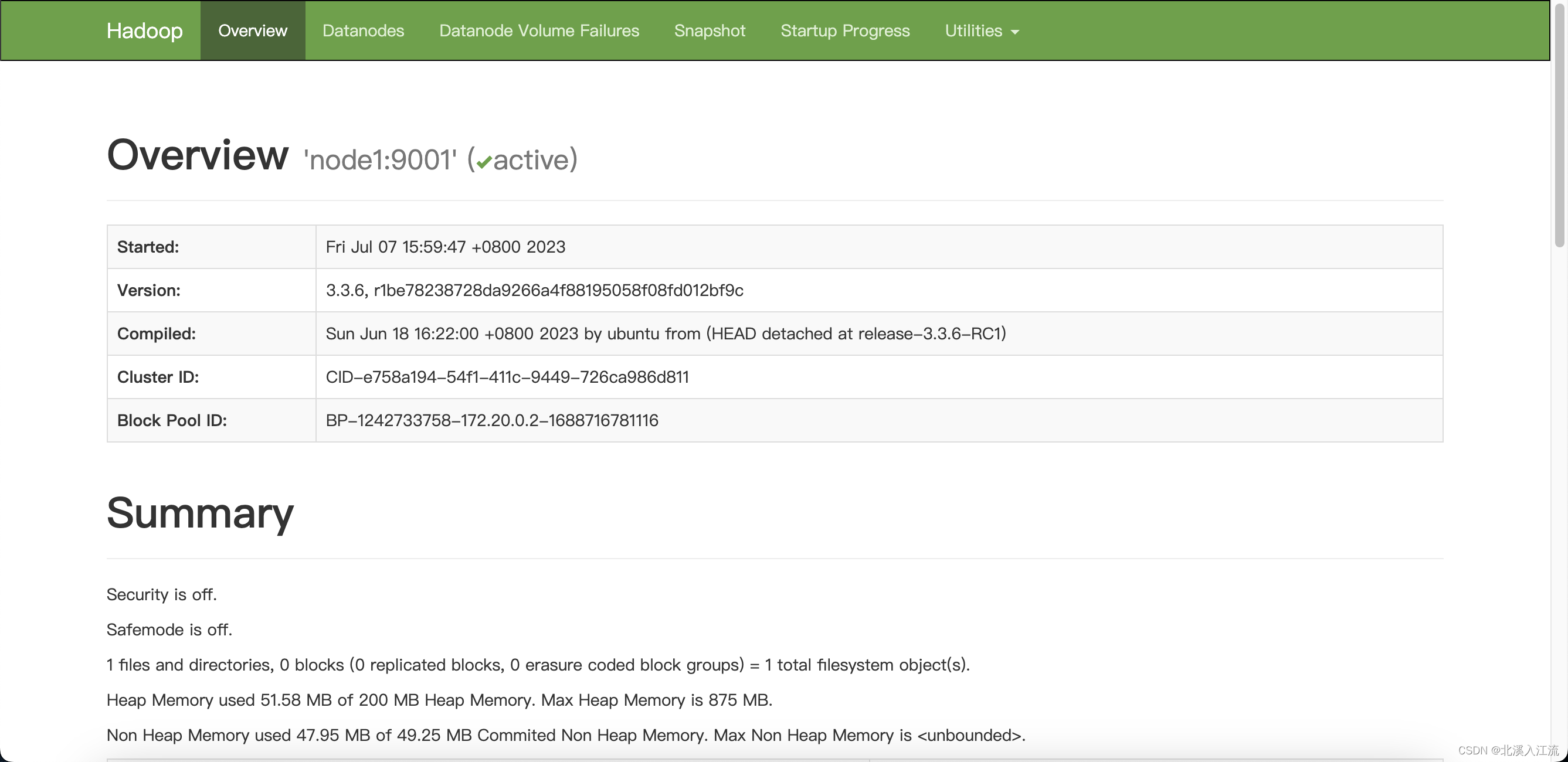Click the Compiled date value cell
Image resolution: width=1568 pixels, height=762 pixels.
666,334
